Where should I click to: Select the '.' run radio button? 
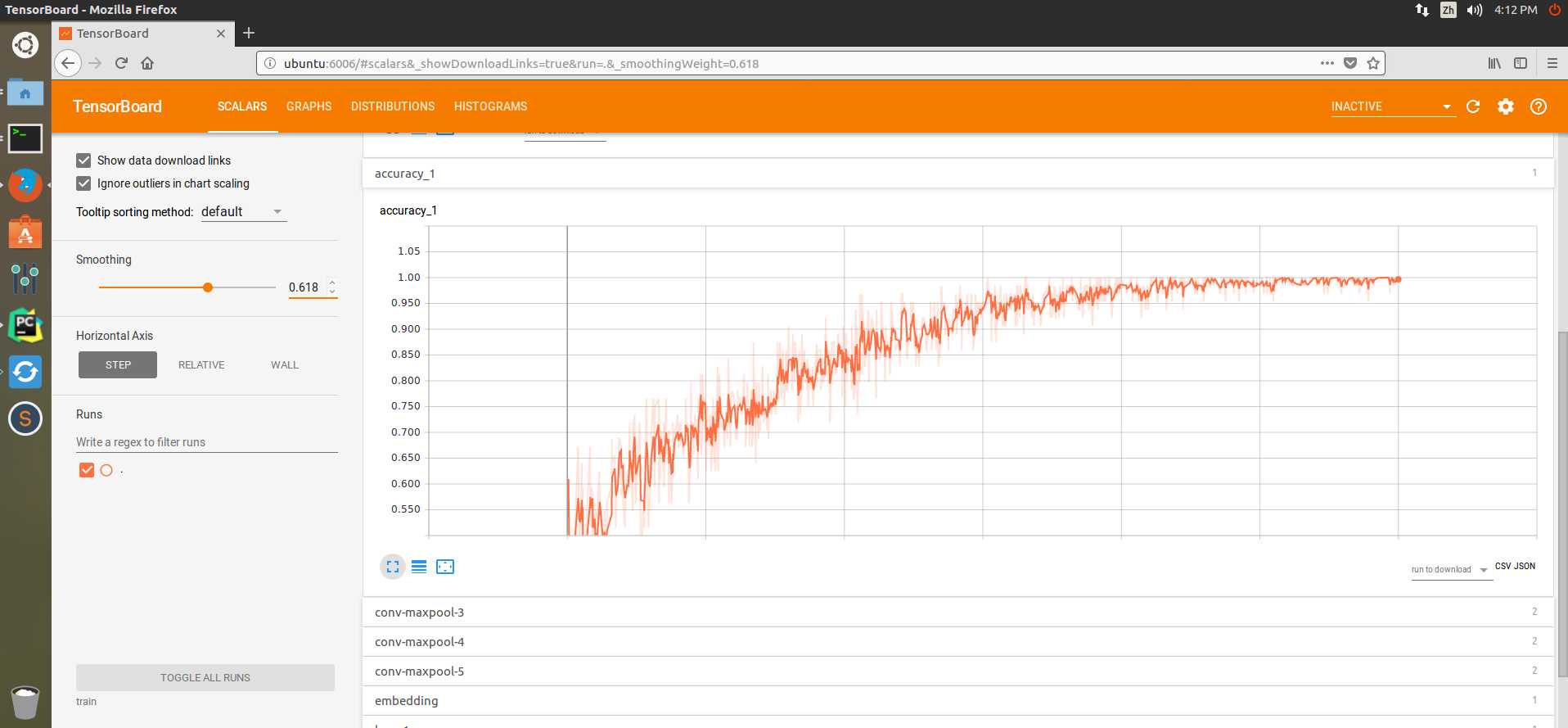[106, 470]
